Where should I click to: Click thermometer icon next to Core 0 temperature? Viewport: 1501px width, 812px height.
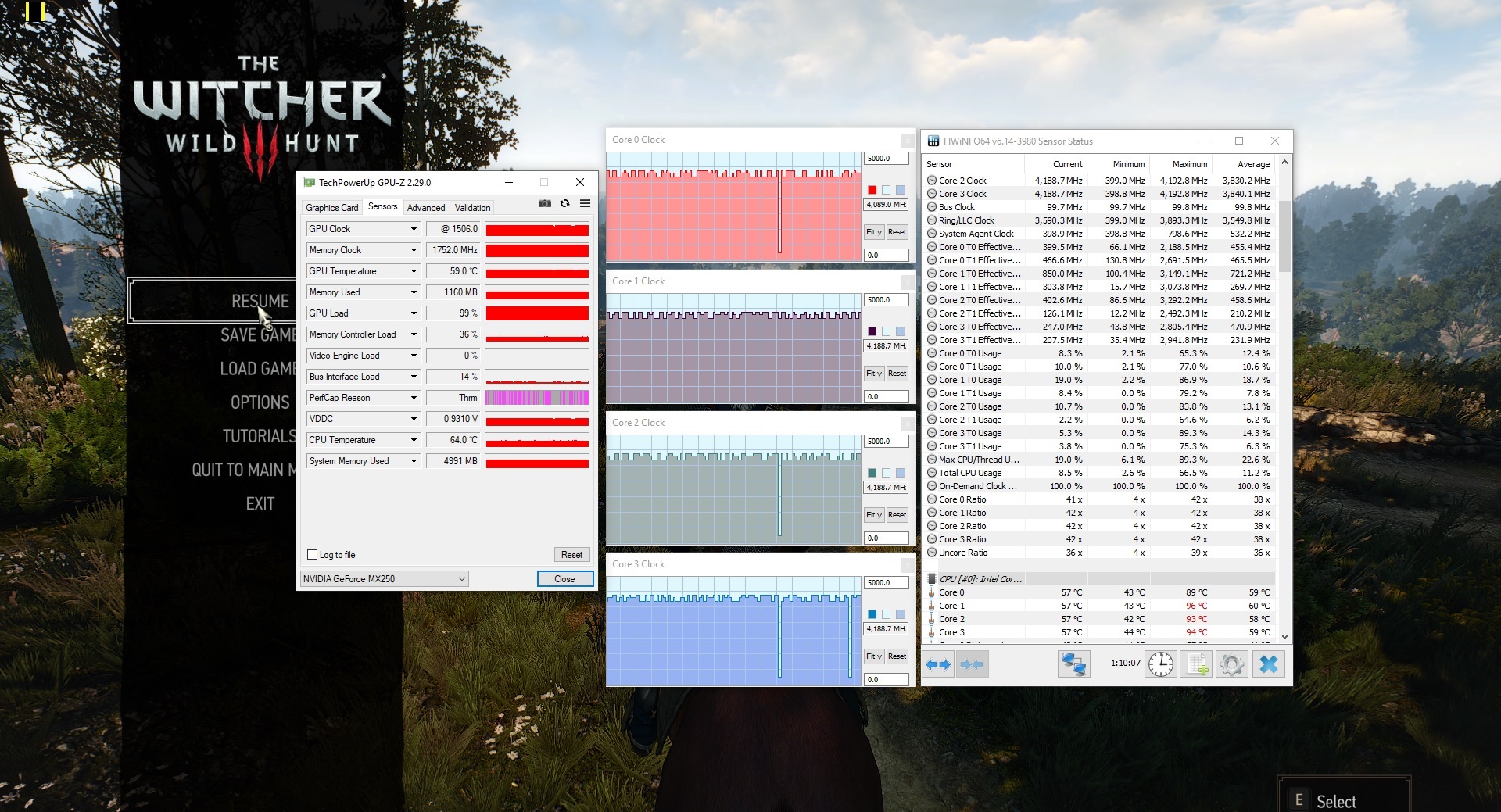(x=932, y=592)
